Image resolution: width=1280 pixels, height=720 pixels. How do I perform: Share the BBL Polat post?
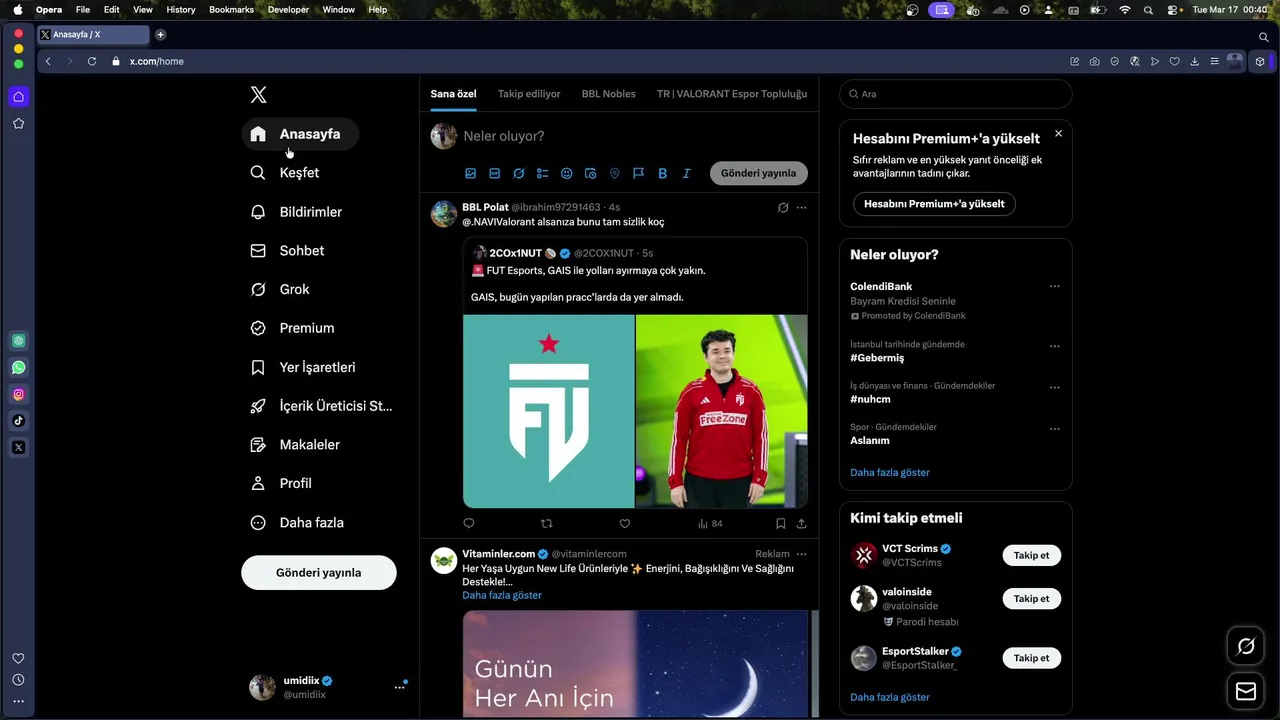point(801,523)
